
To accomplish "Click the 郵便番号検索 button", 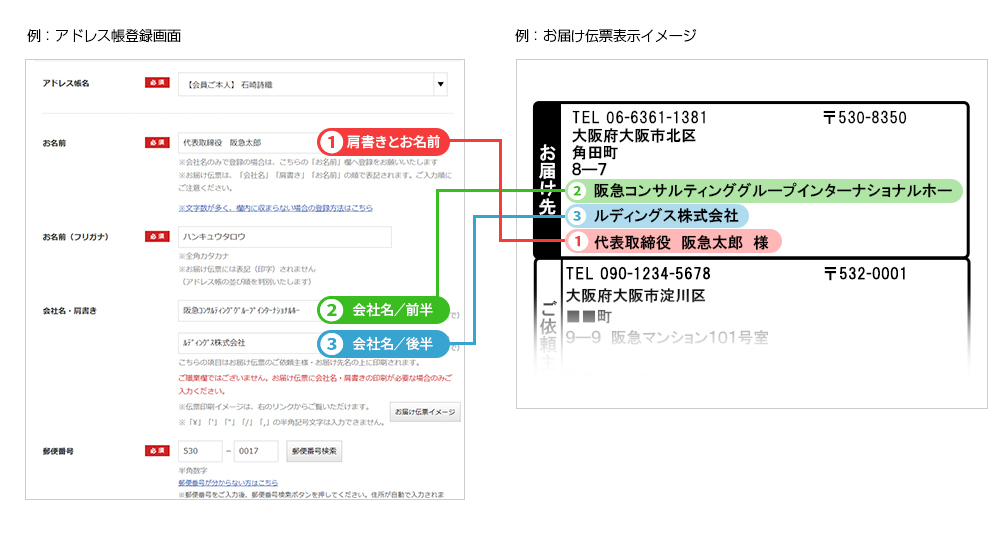I will [314, 451].
